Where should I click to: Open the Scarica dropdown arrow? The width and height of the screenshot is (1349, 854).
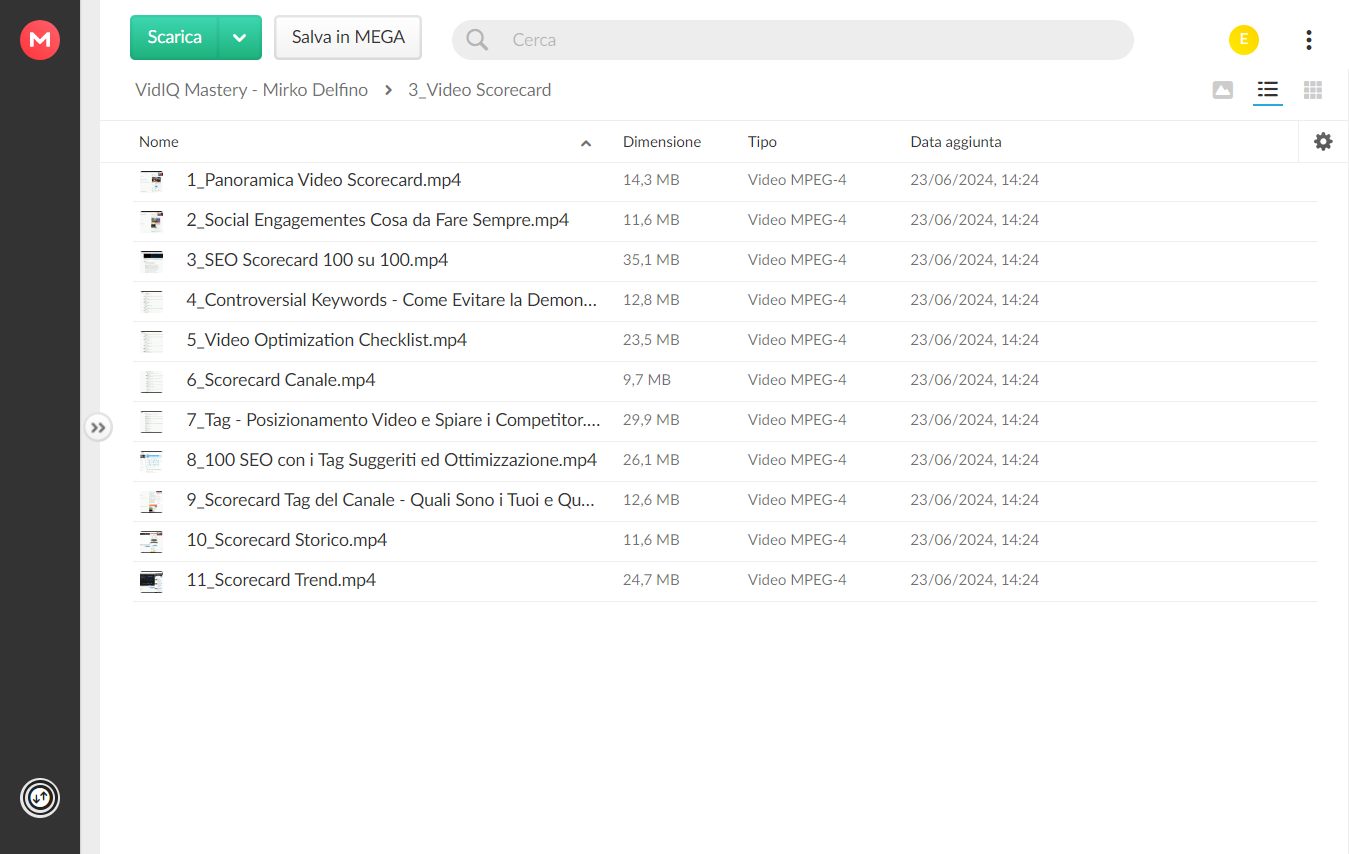point(239,38)
